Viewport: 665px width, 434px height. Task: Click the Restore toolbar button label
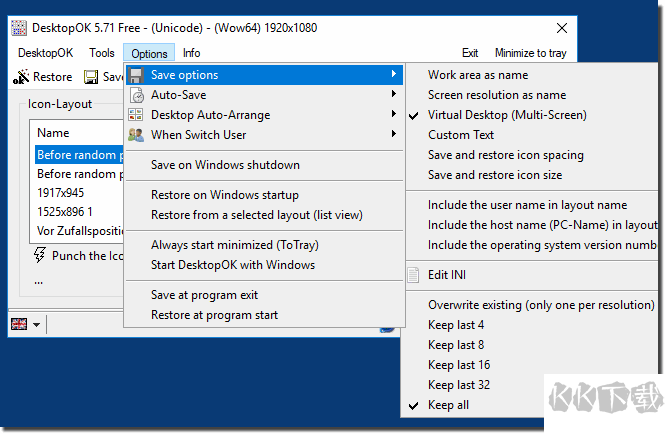tap(53, 77)
